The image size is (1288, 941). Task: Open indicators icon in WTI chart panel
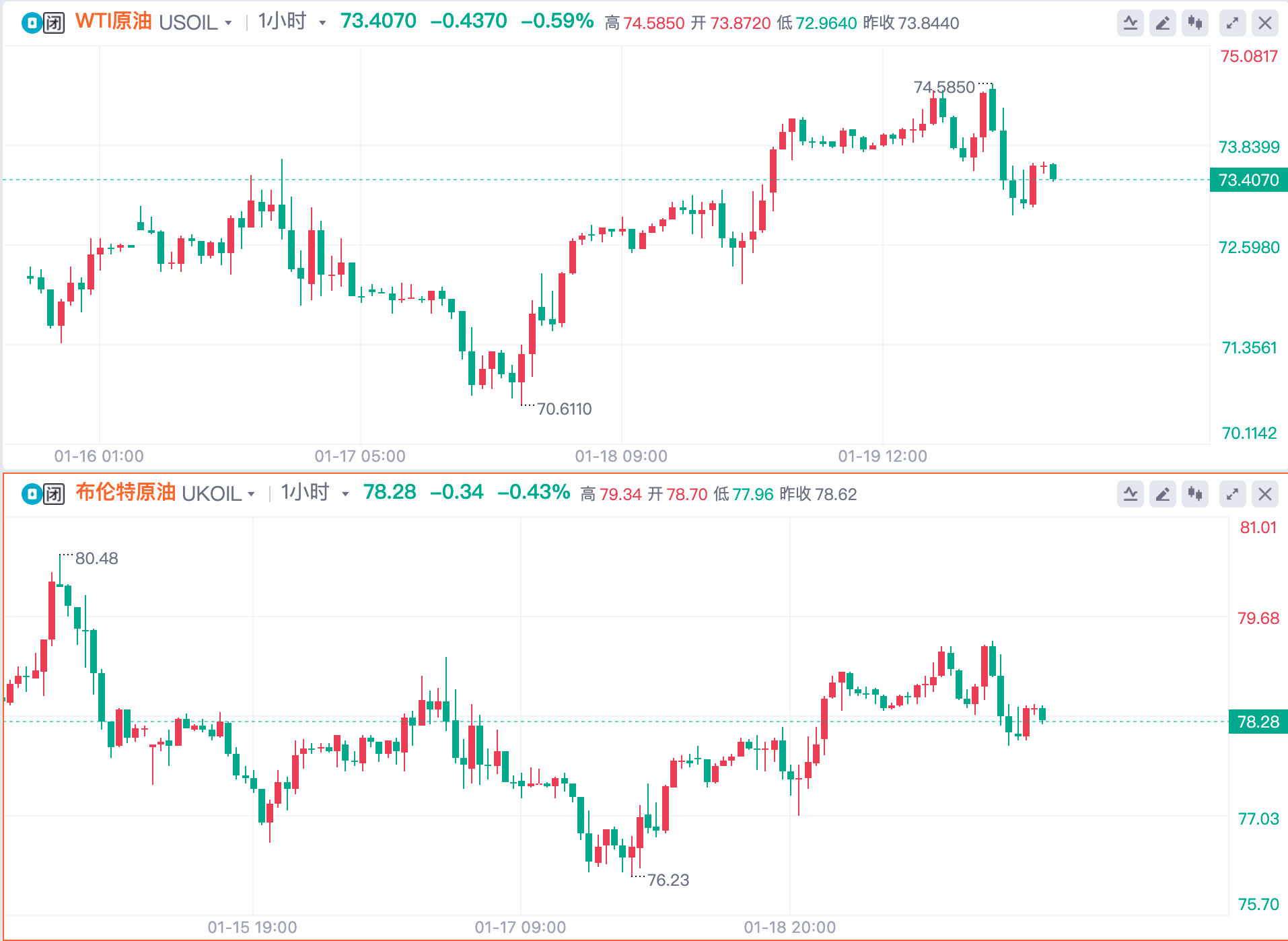coord(1131,24)
